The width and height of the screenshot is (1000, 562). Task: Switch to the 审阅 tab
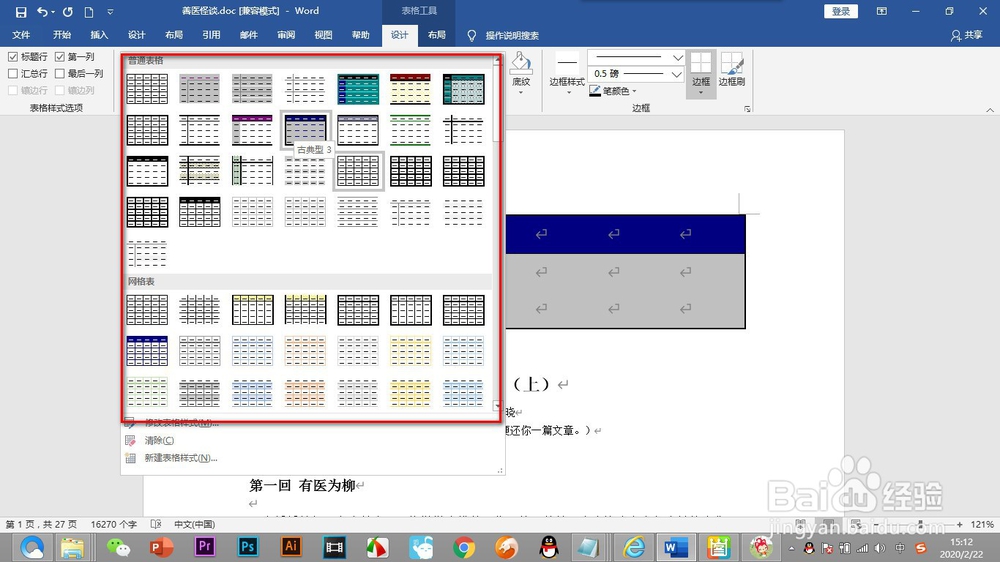286,35
